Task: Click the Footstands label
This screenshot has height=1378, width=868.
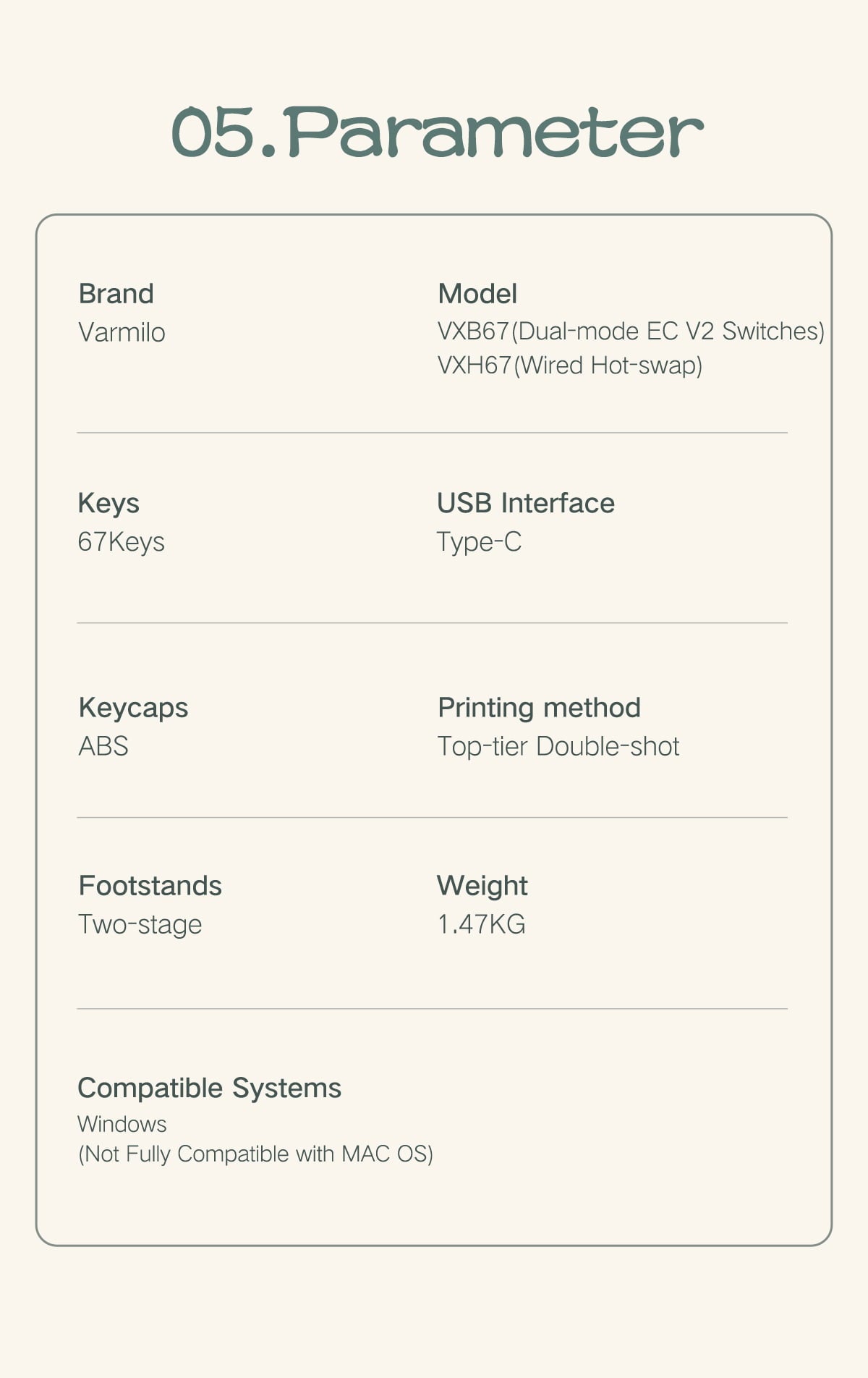Action: pos(150,886)
